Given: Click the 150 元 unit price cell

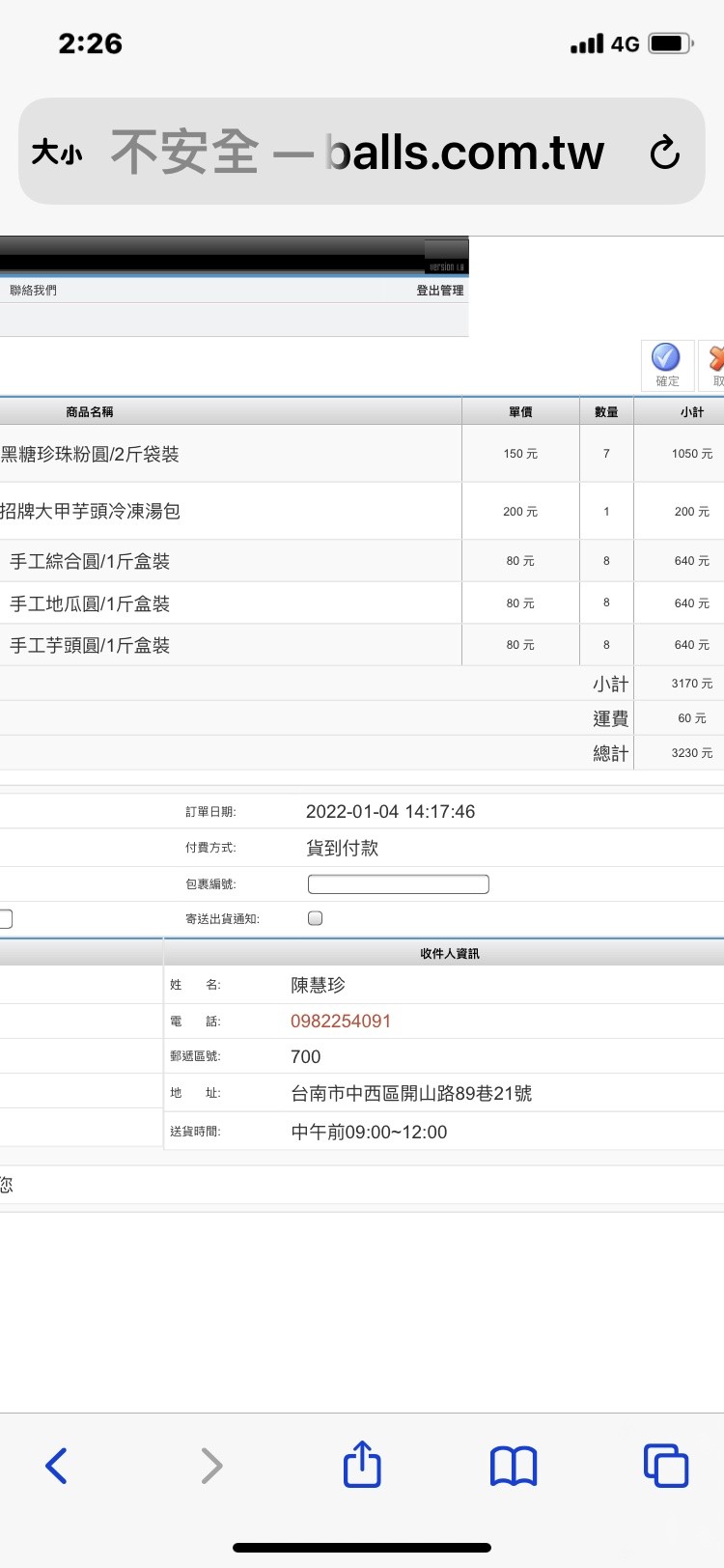Looking at the screenshot, I should point(520,454).
